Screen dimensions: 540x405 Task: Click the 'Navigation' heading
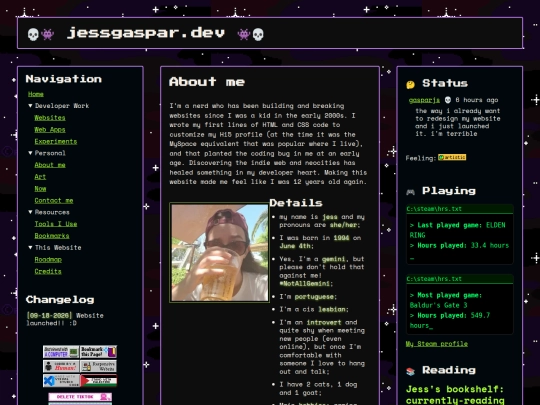point(64,79)
